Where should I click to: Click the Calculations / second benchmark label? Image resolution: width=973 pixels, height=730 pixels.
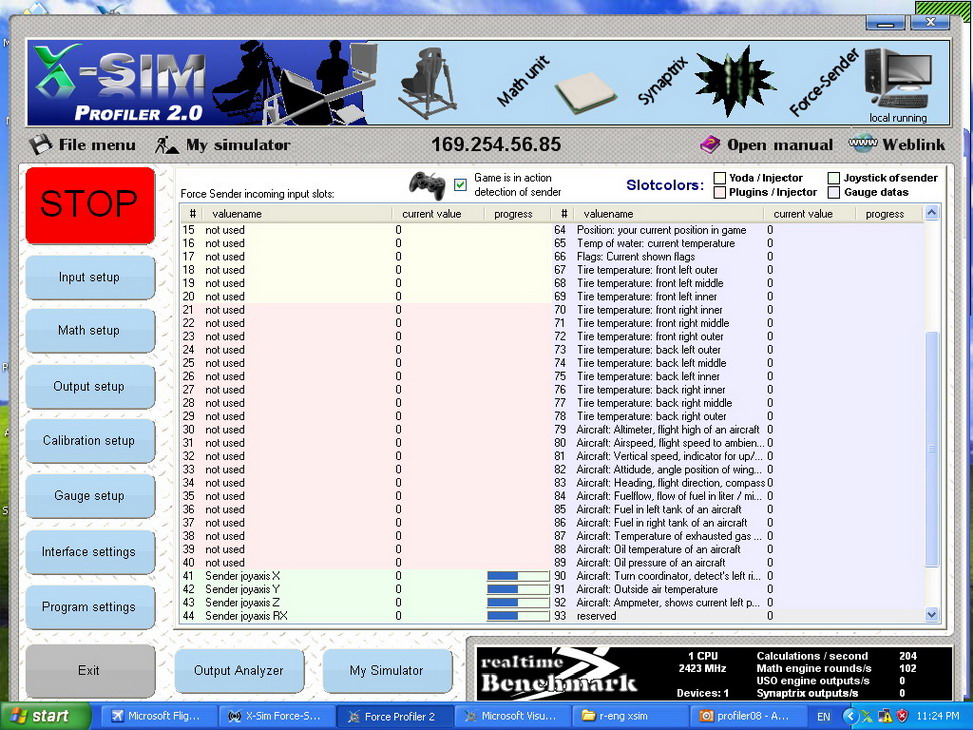point(812,656)
